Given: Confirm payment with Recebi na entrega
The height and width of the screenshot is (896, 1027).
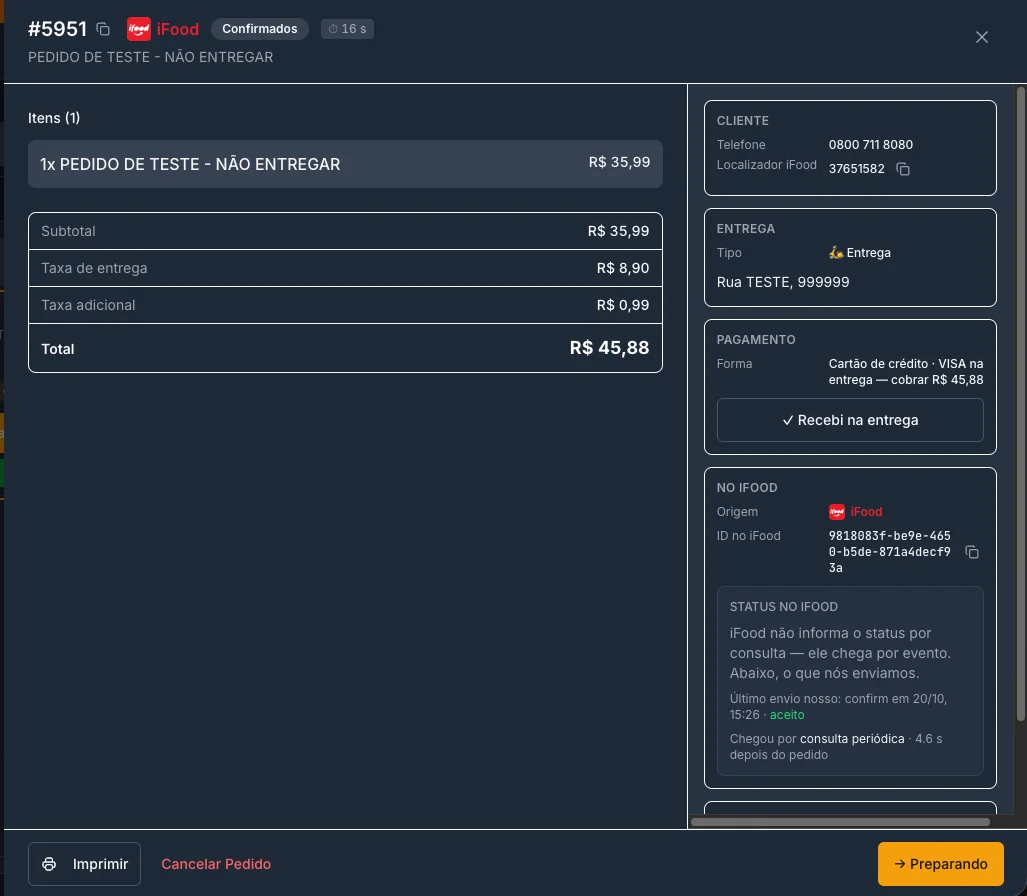Looking at the screenshot, I should click(x=850, y=420).
